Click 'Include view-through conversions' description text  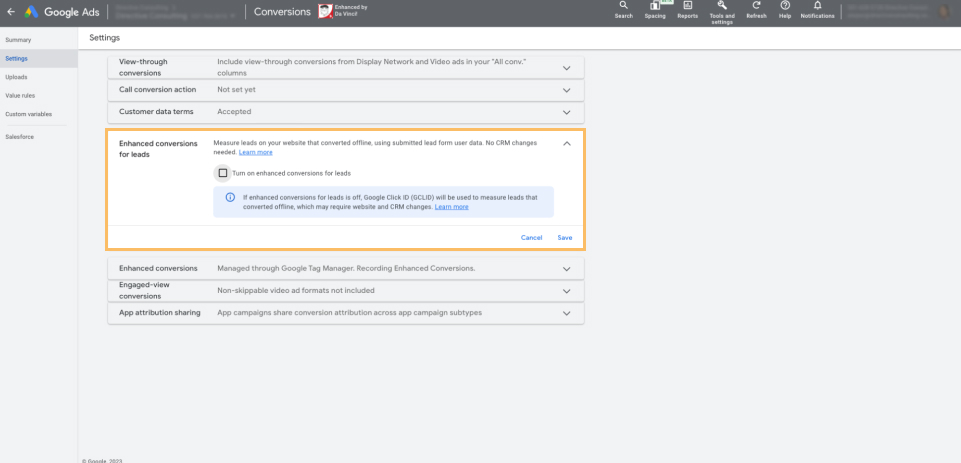[x=372, y=67]
